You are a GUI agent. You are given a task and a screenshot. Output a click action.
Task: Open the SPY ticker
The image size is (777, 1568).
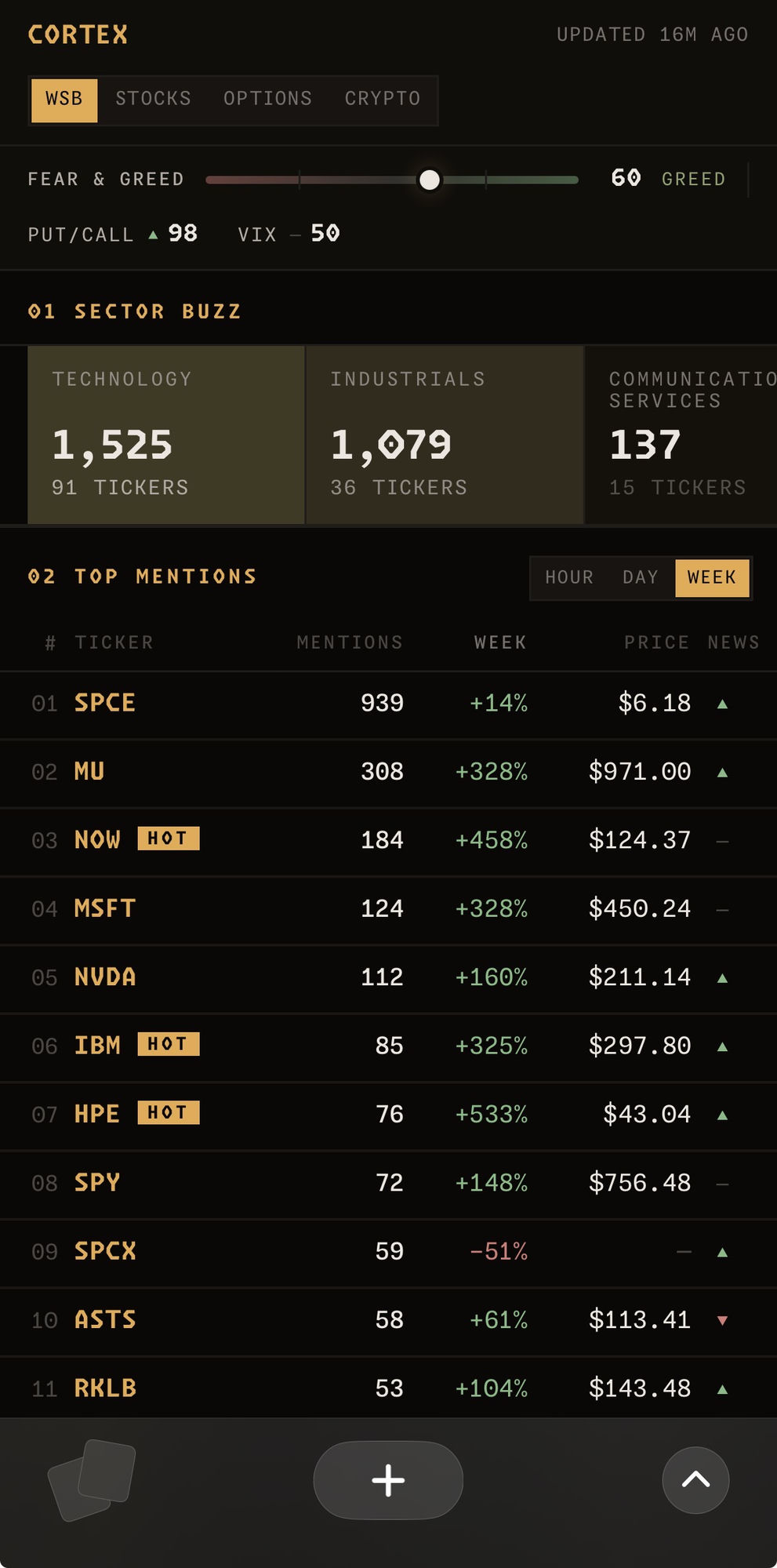pyautogui.click(x=97, y=1182)
